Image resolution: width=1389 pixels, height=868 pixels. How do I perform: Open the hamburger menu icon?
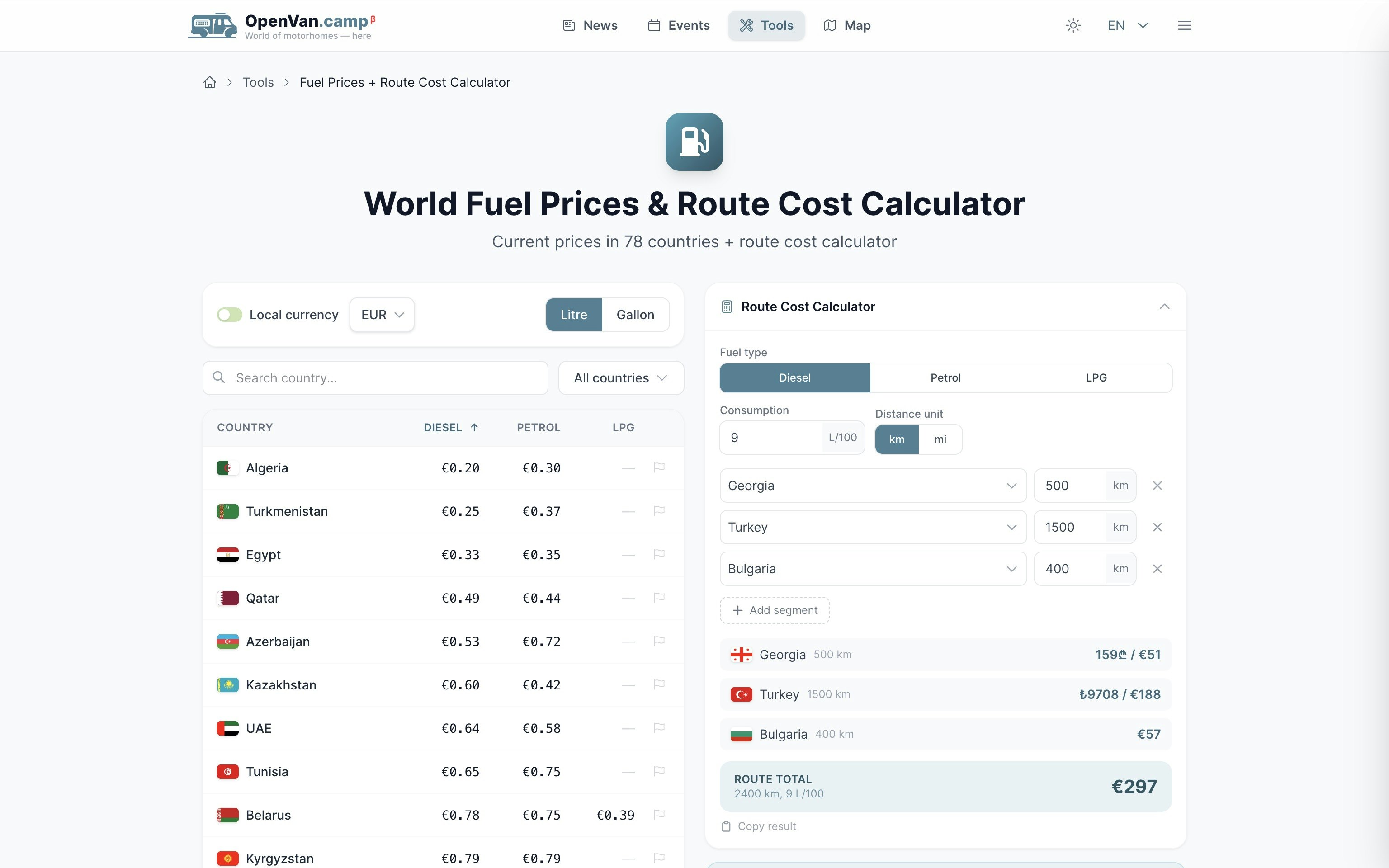[1184, 25]
